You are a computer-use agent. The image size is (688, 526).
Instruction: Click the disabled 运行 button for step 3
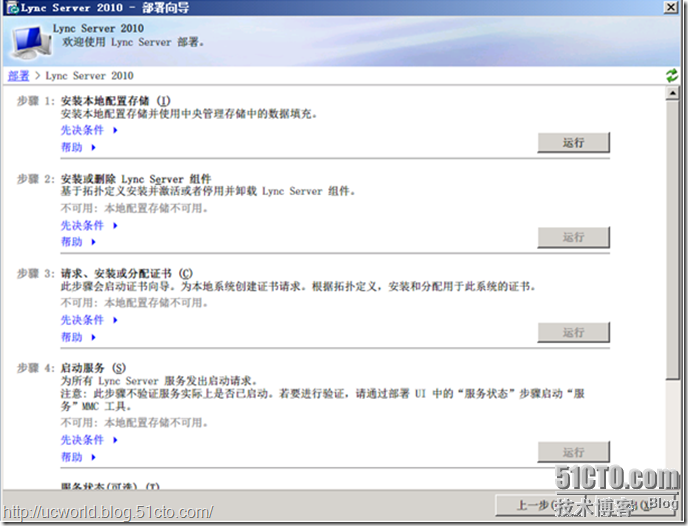click(573, 333)
